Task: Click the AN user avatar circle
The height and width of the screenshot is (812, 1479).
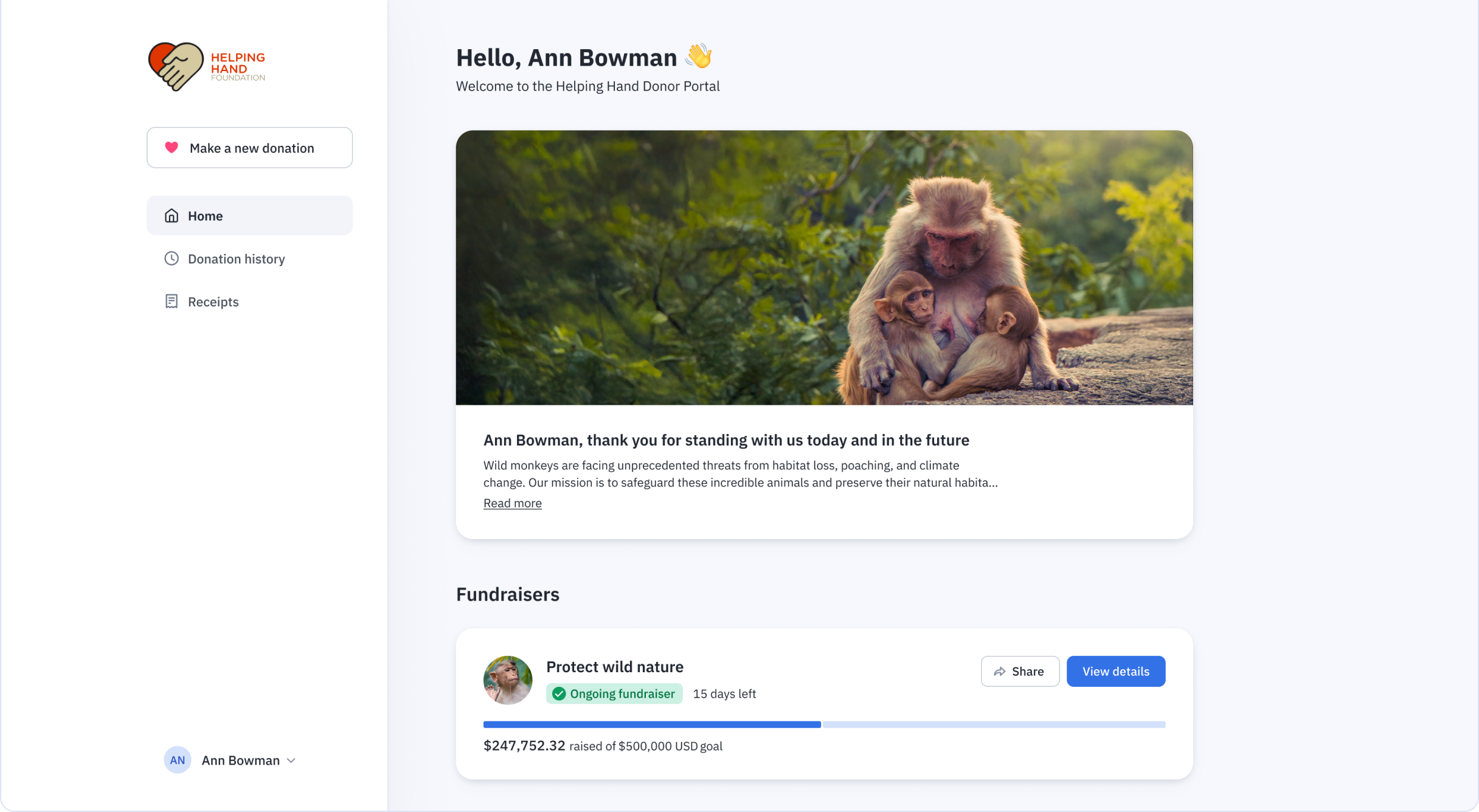Action: tap(177, 760)
